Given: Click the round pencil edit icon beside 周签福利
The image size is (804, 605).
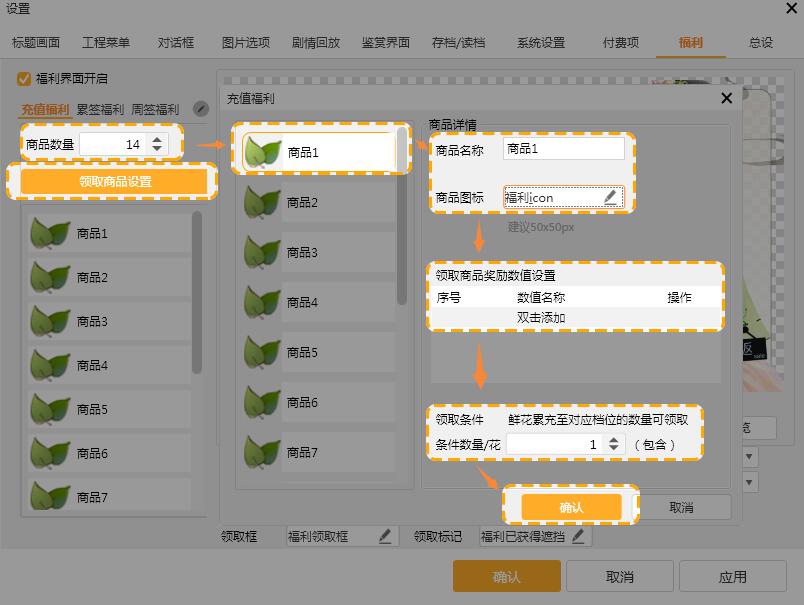Looking at the screenshot, I should (201, 109).
